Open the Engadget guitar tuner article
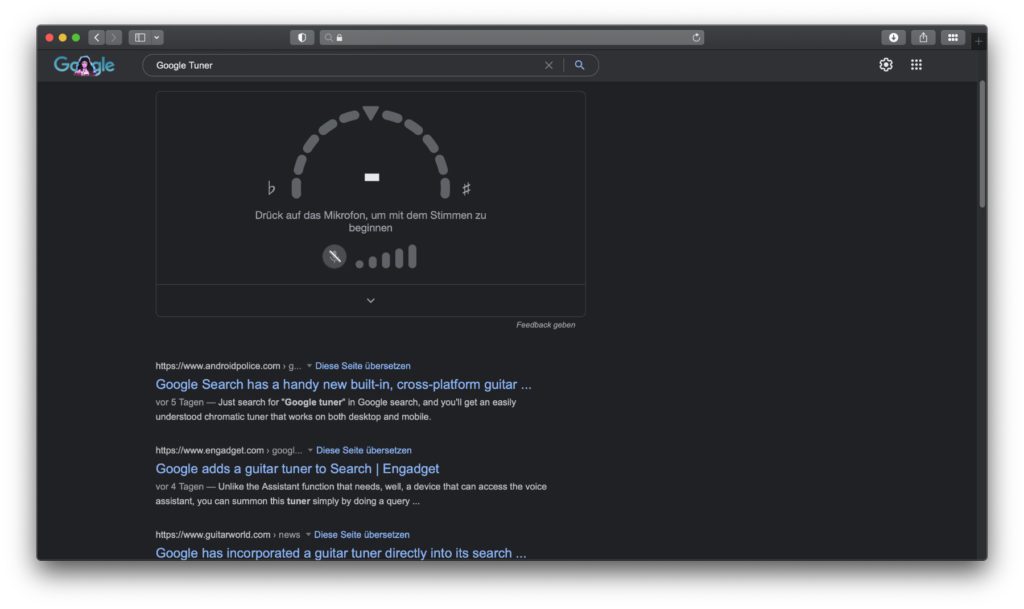The image size is (1024, 609). pyautogui.click(x=297, y=469)
